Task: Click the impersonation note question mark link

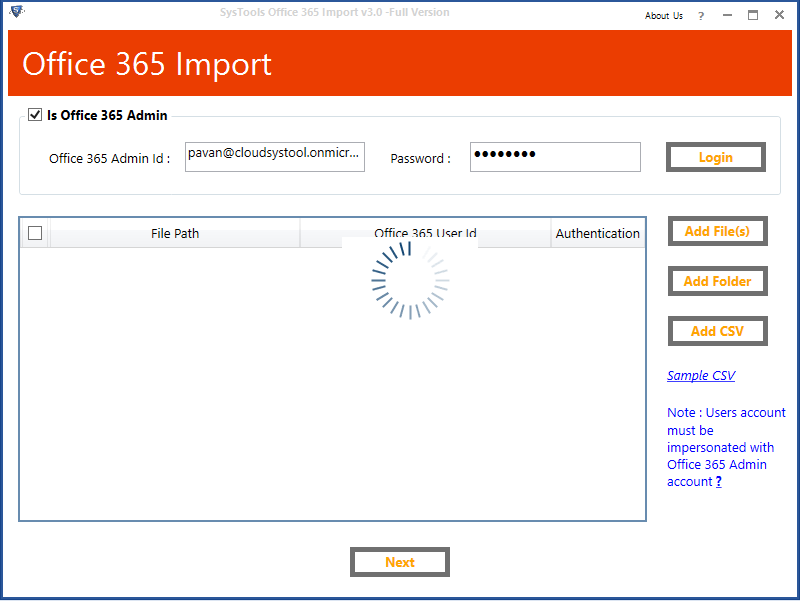Action: [x=718, y=481]
